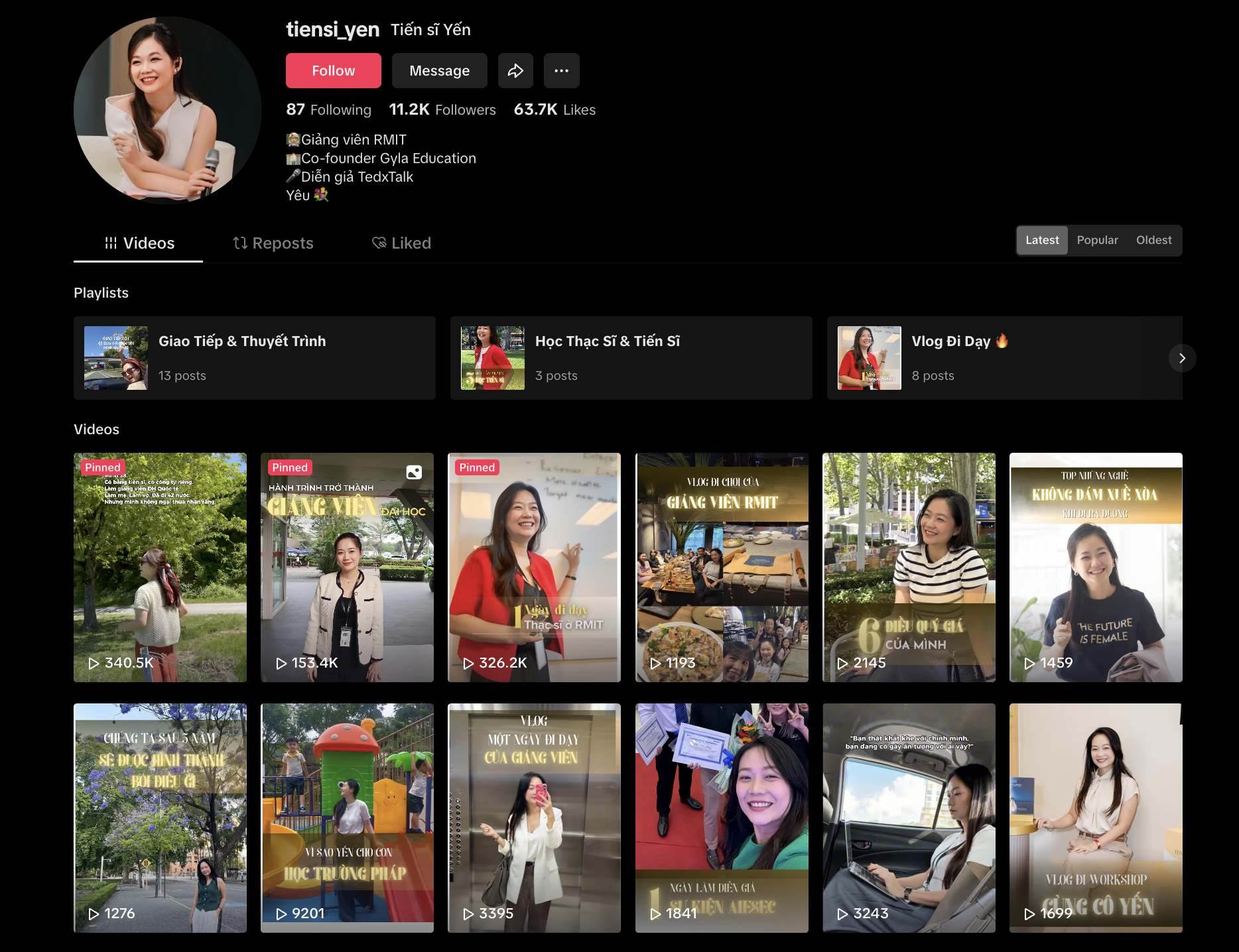
Task: Click play icon on the 9201 views video
Action: 281,914
